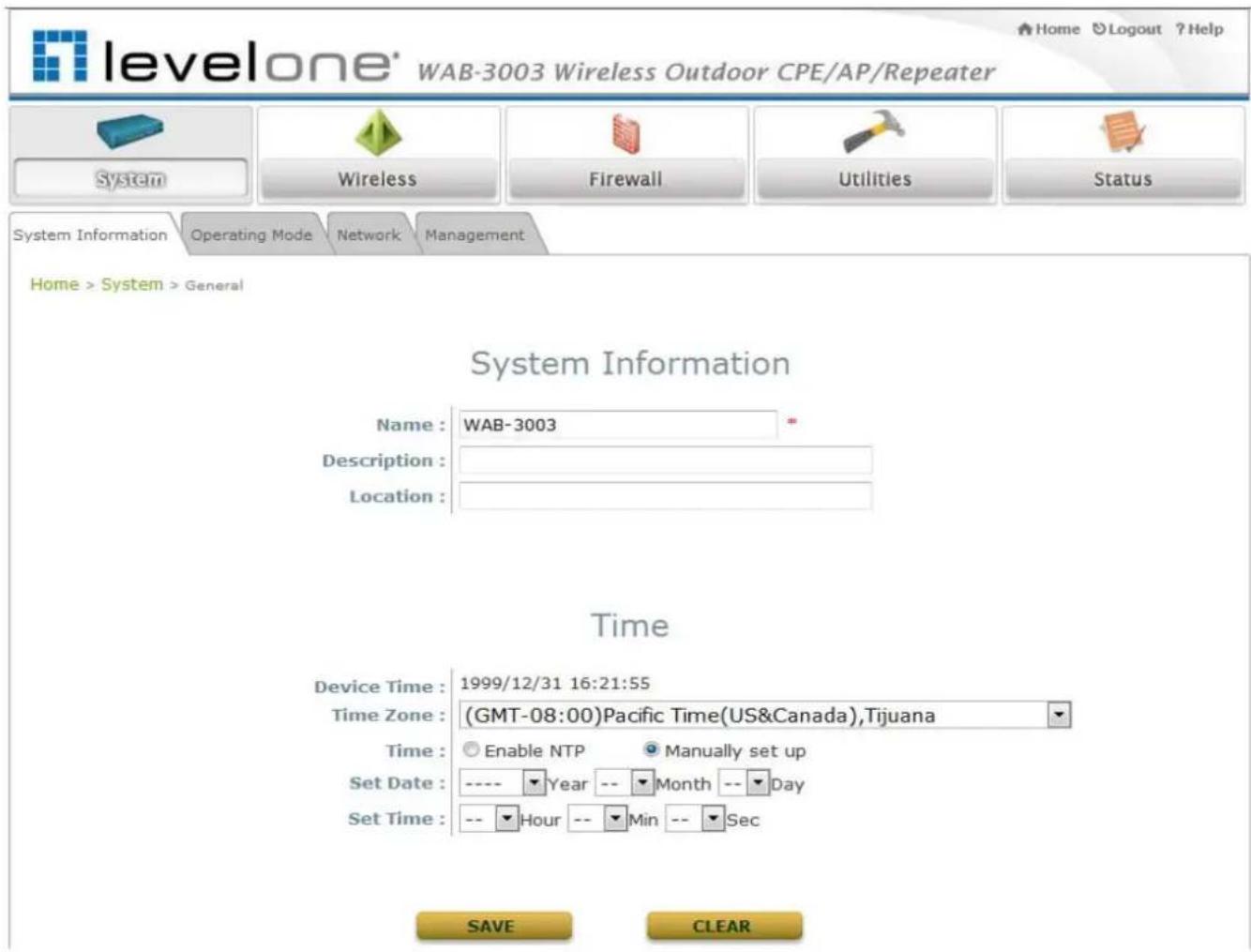Screen dimensions: 1251x952
Task: Click the Time section heading
Action: (630, 626)
